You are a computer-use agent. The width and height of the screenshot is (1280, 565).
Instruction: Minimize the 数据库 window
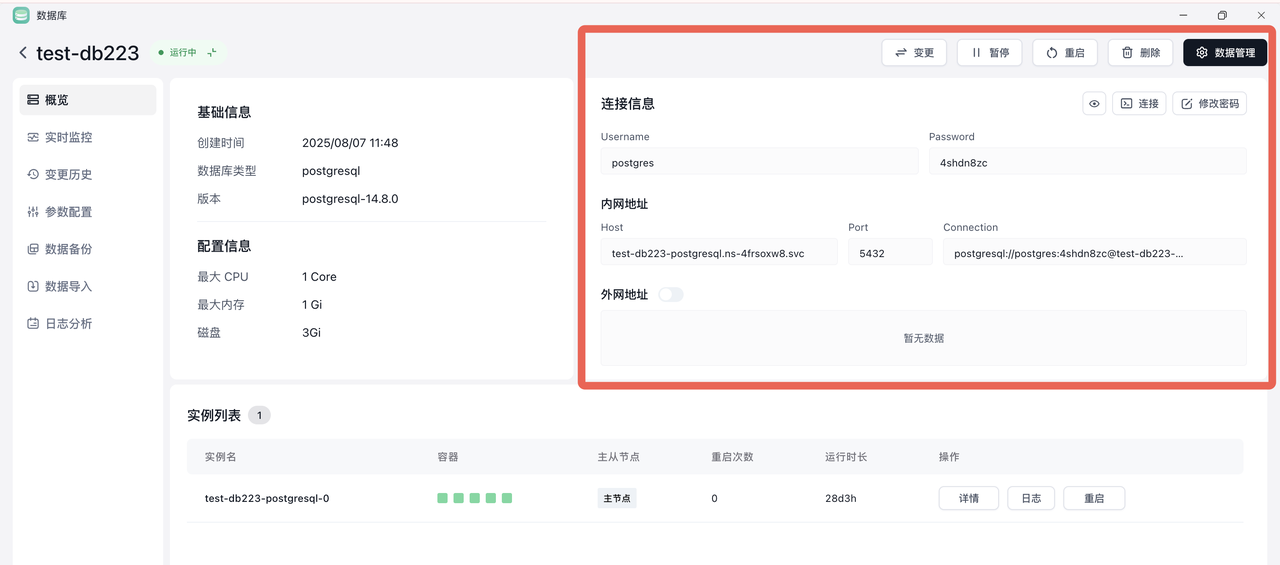point(1184,15)
